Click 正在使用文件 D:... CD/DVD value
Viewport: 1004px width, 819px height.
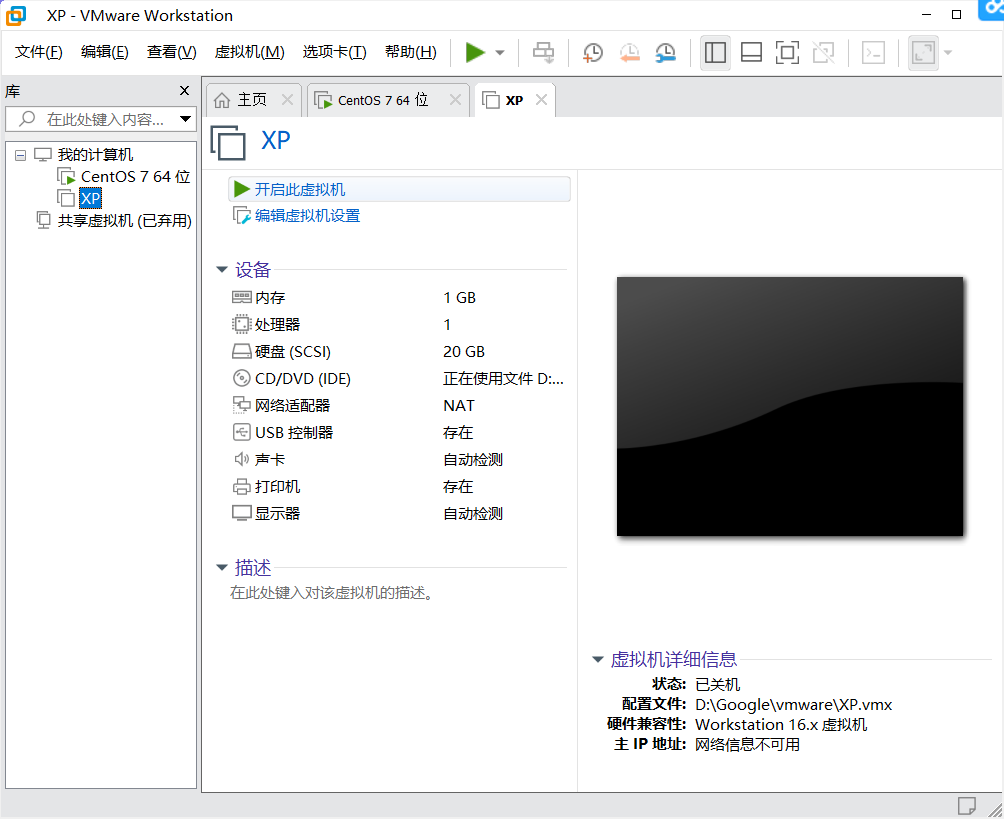pos(503,378)
